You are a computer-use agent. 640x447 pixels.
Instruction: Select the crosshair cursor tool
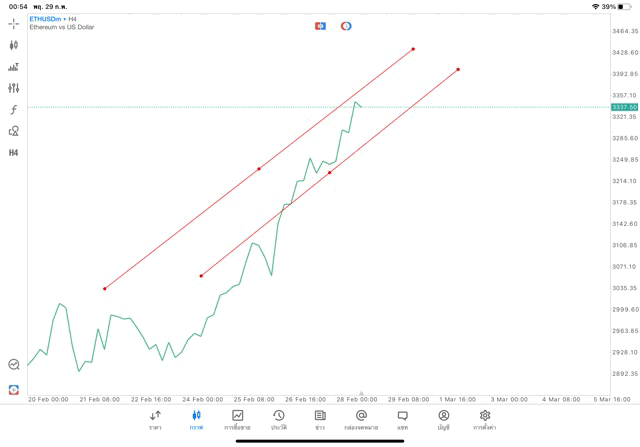pos(14,23)
